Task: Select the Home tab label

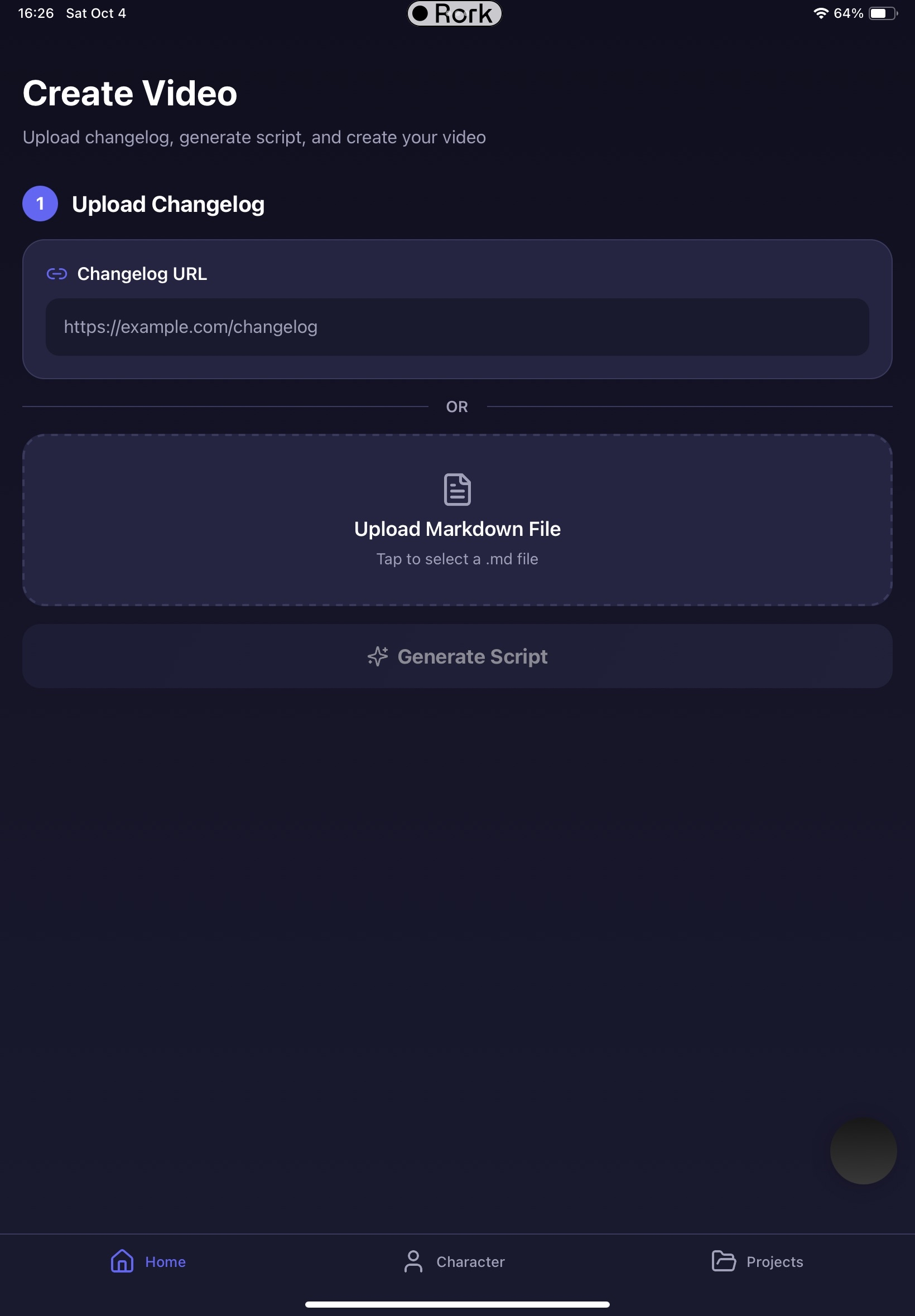Action: pos(166,1261)
